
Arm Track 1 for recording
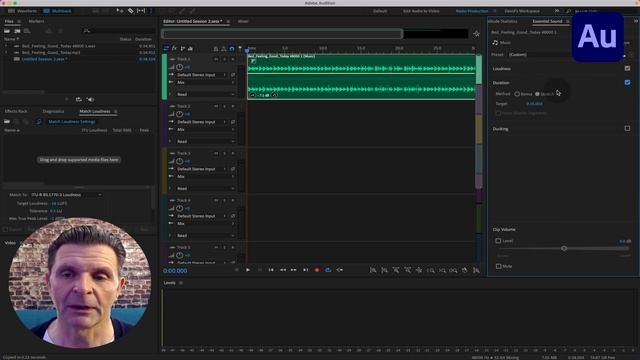(233, 59)
